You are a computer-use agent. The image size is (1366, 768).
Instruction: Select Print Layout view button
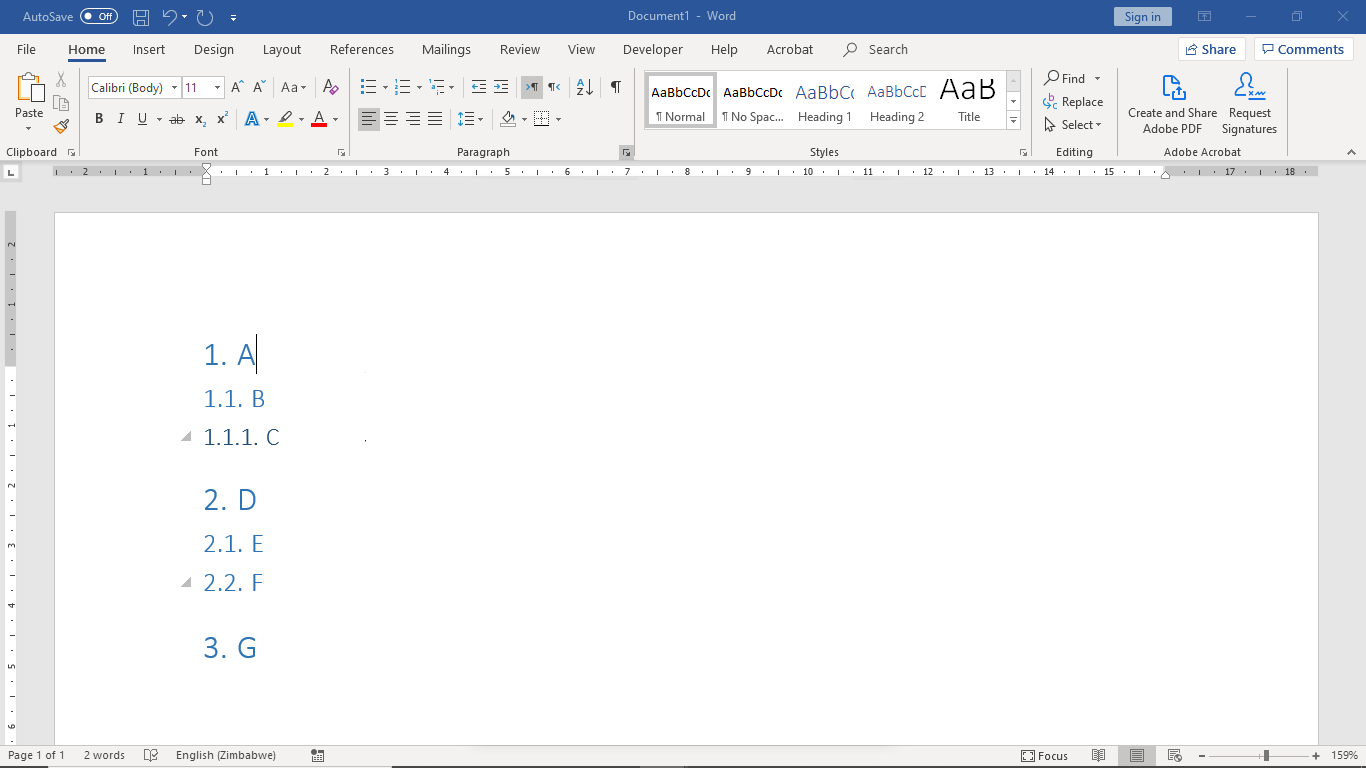click(1136, 756)
